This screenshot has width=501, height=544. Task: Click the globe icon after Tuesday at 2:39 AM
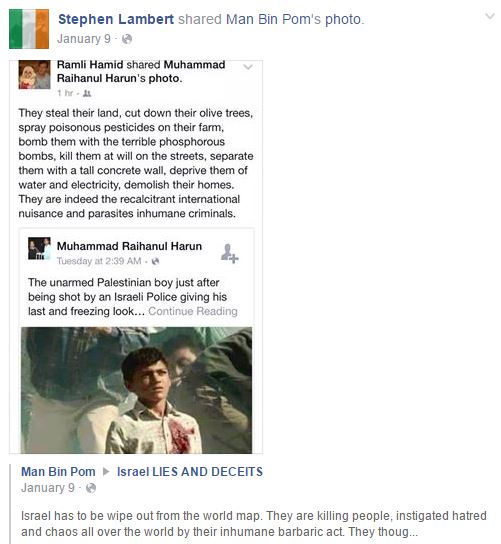(155, 261)
